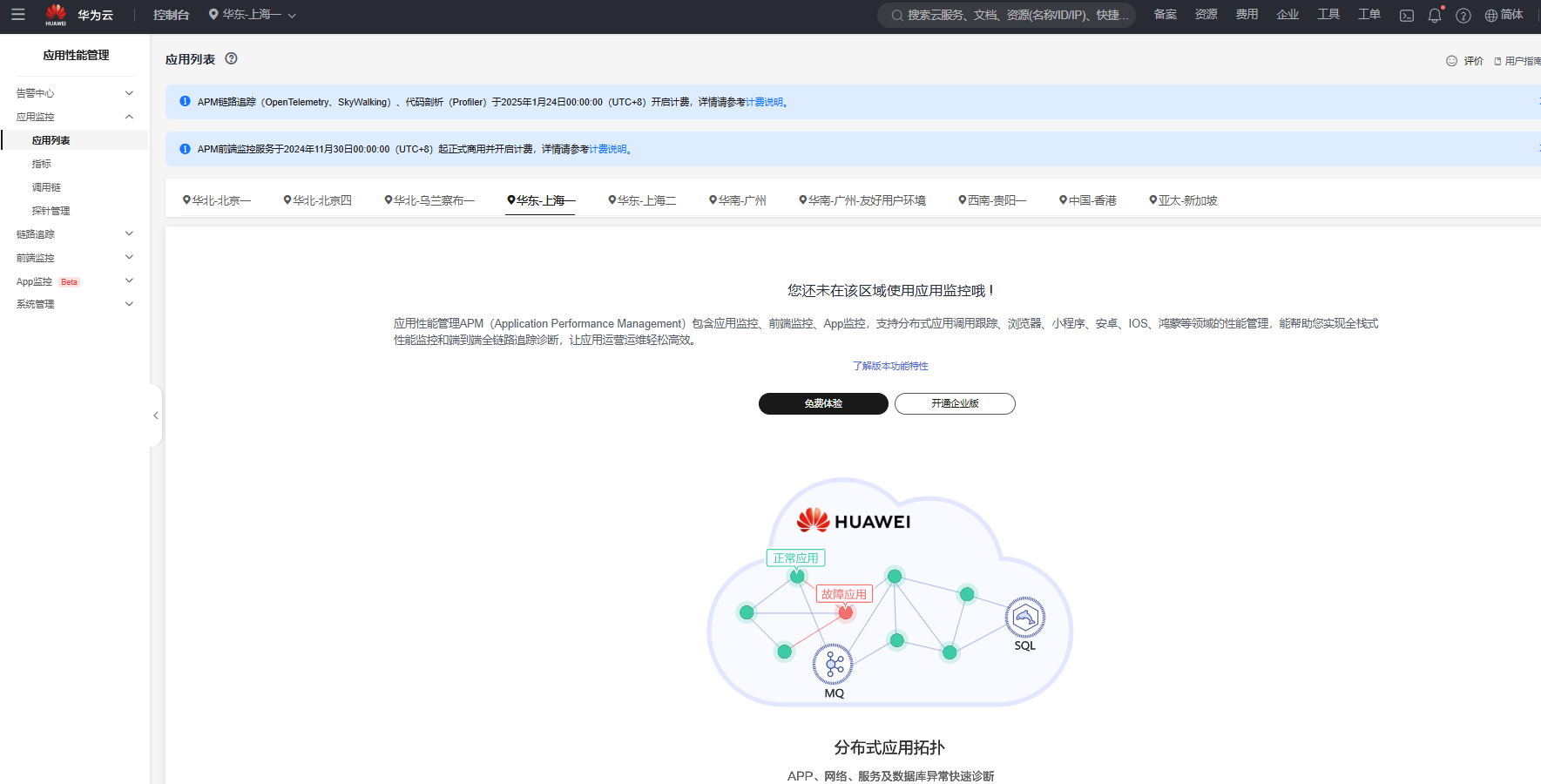Open the 备案 menu in top bar
The image size is (1541, 784).
tap(1166, 15)
